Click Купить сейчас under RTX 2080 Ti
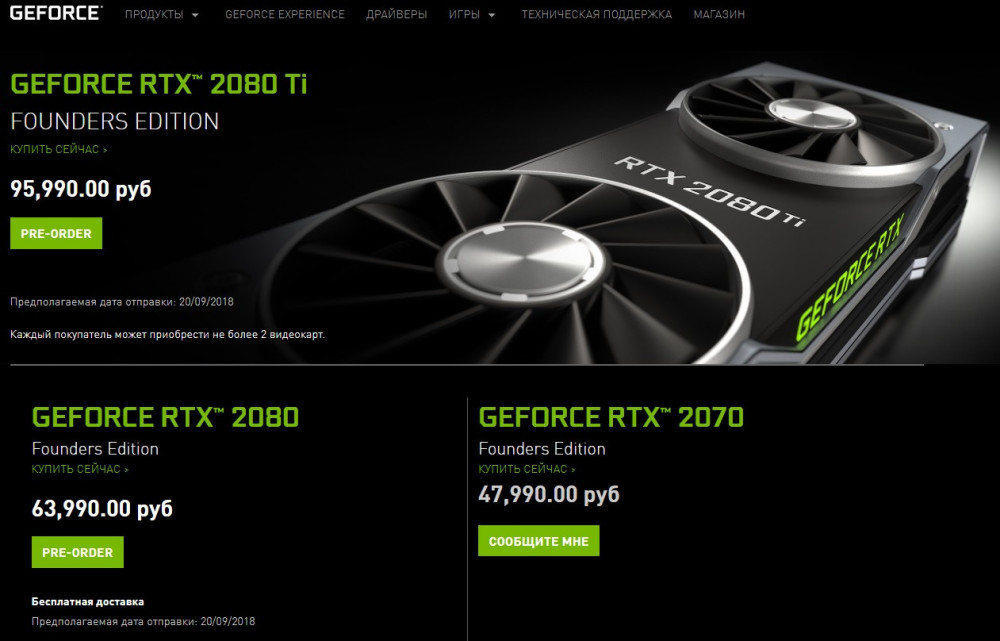 [59, 149]
